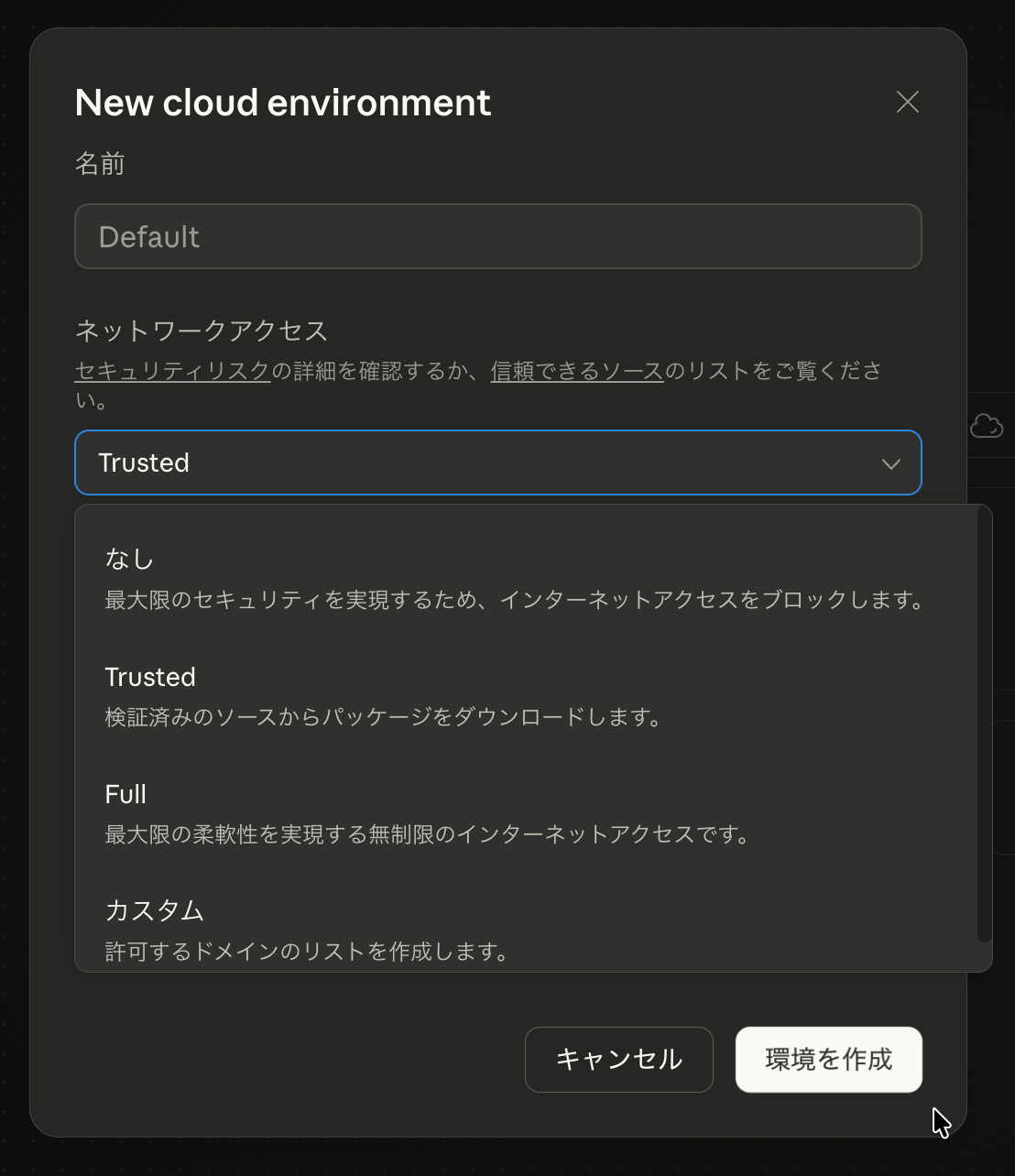Open the network access dropdown showing Trusted

(497, 463)
